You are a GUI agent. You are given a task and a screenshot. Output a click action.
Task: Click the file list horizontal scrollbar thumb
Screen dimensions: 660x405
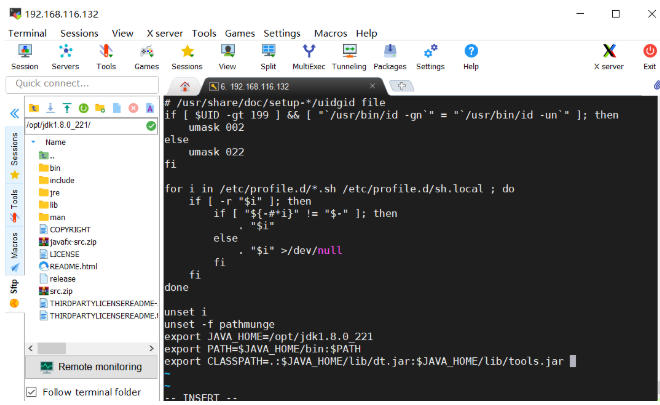[x=51, y=348]
